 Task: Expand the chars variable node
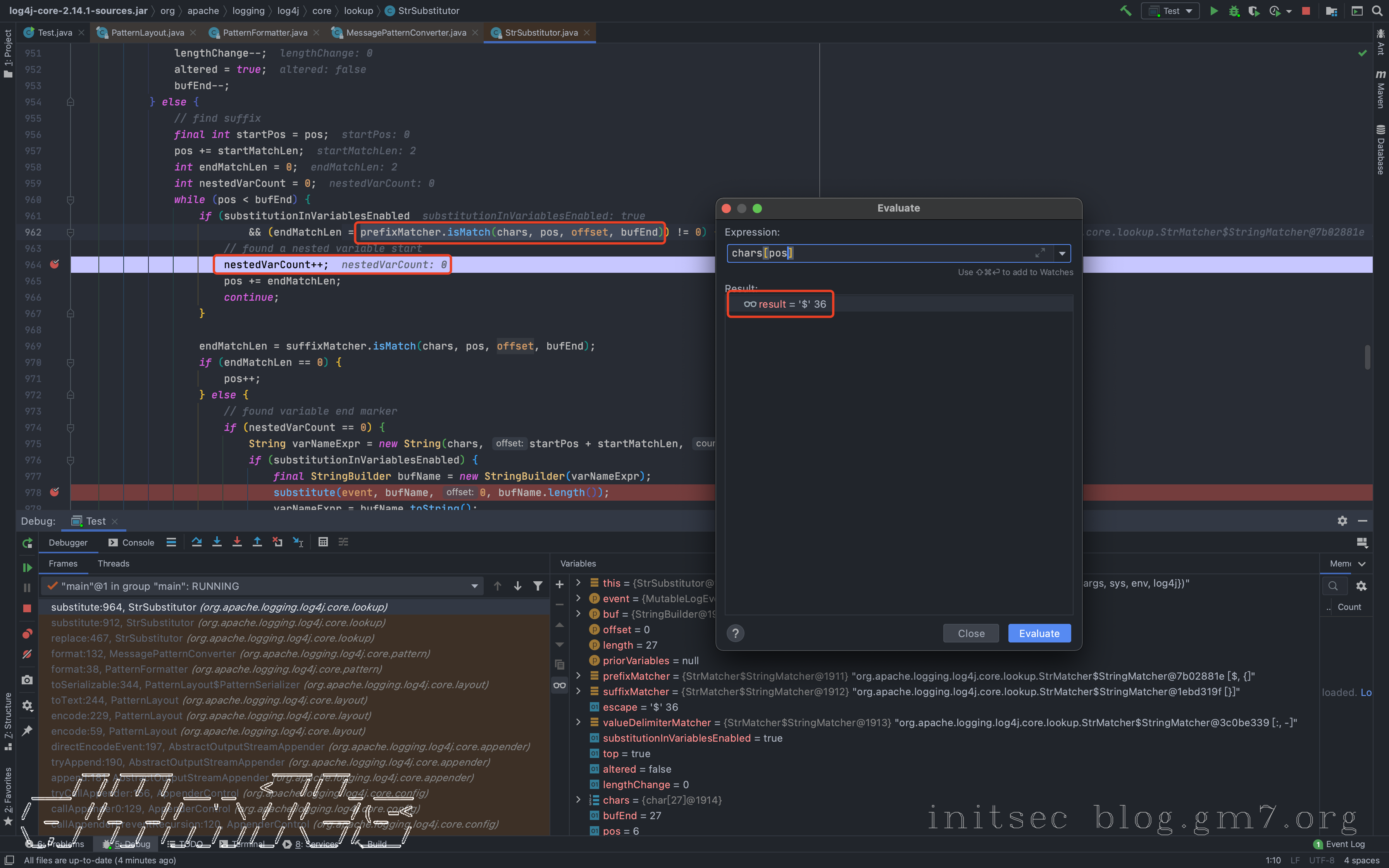579,800
